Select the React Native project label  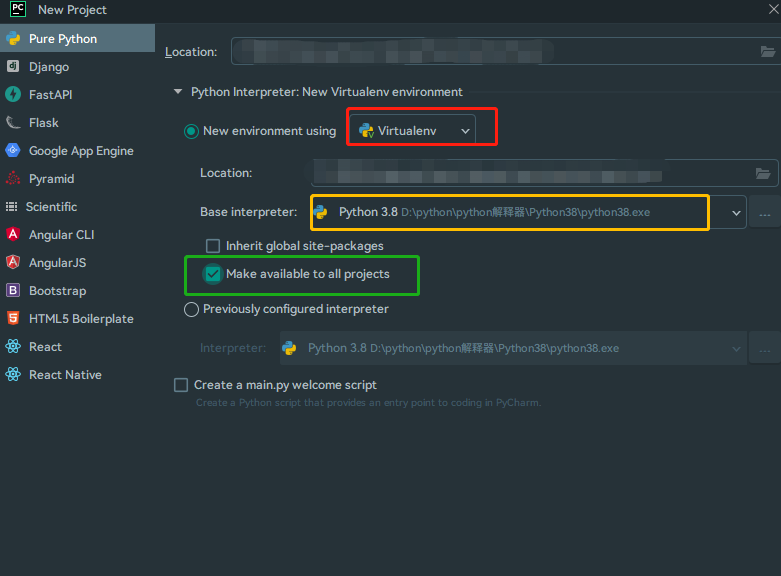[65, 374]
